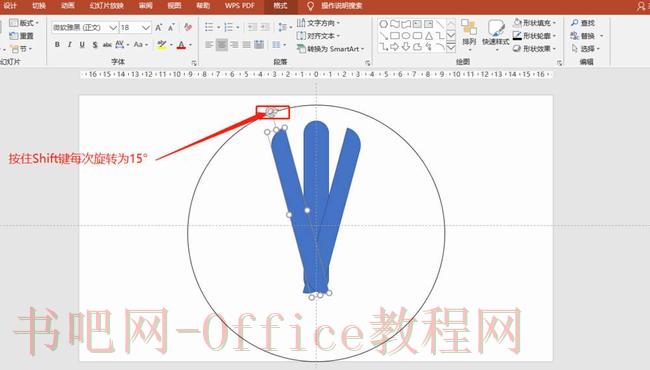The image size is (650, 370).
Task: Open Quick Styles (快速样式) gallery
Action: coord(495,34)
